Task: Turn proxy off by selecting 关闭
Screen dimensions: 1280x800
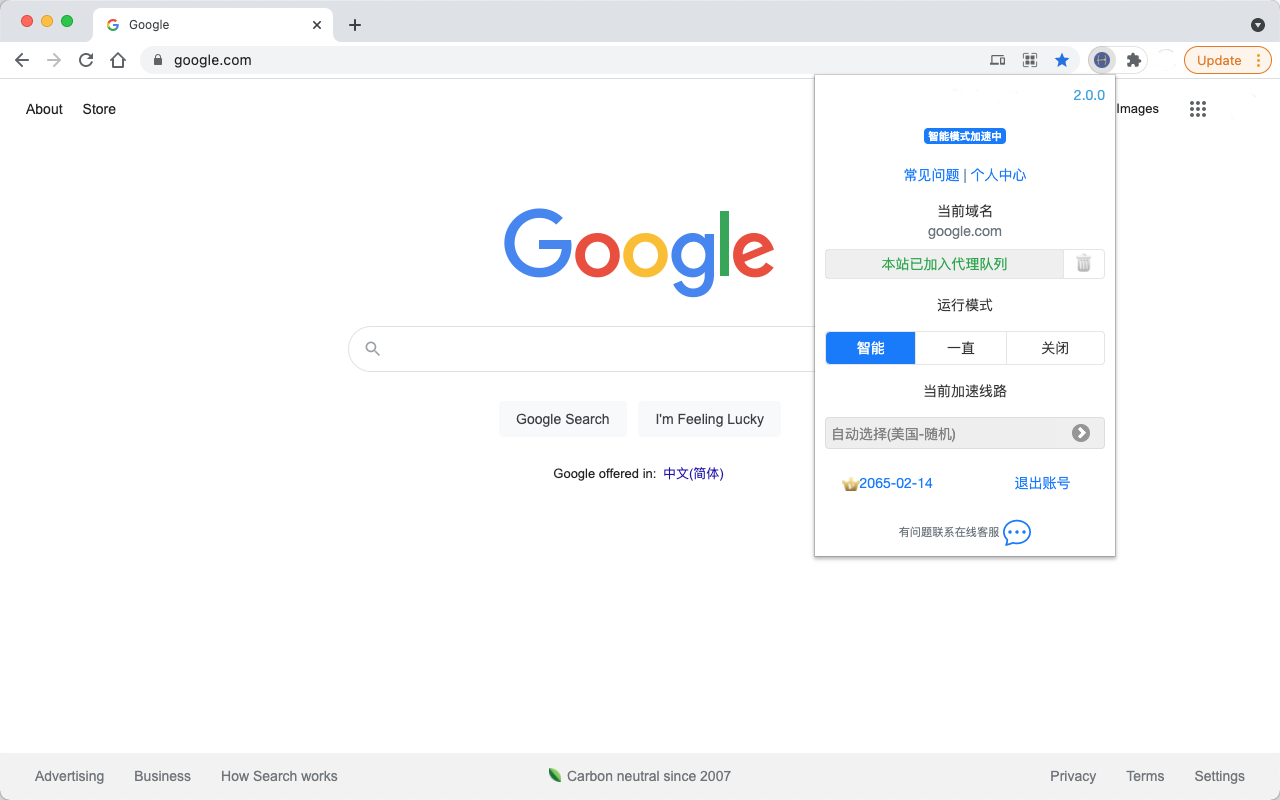Action: [x=1055, y=348]
